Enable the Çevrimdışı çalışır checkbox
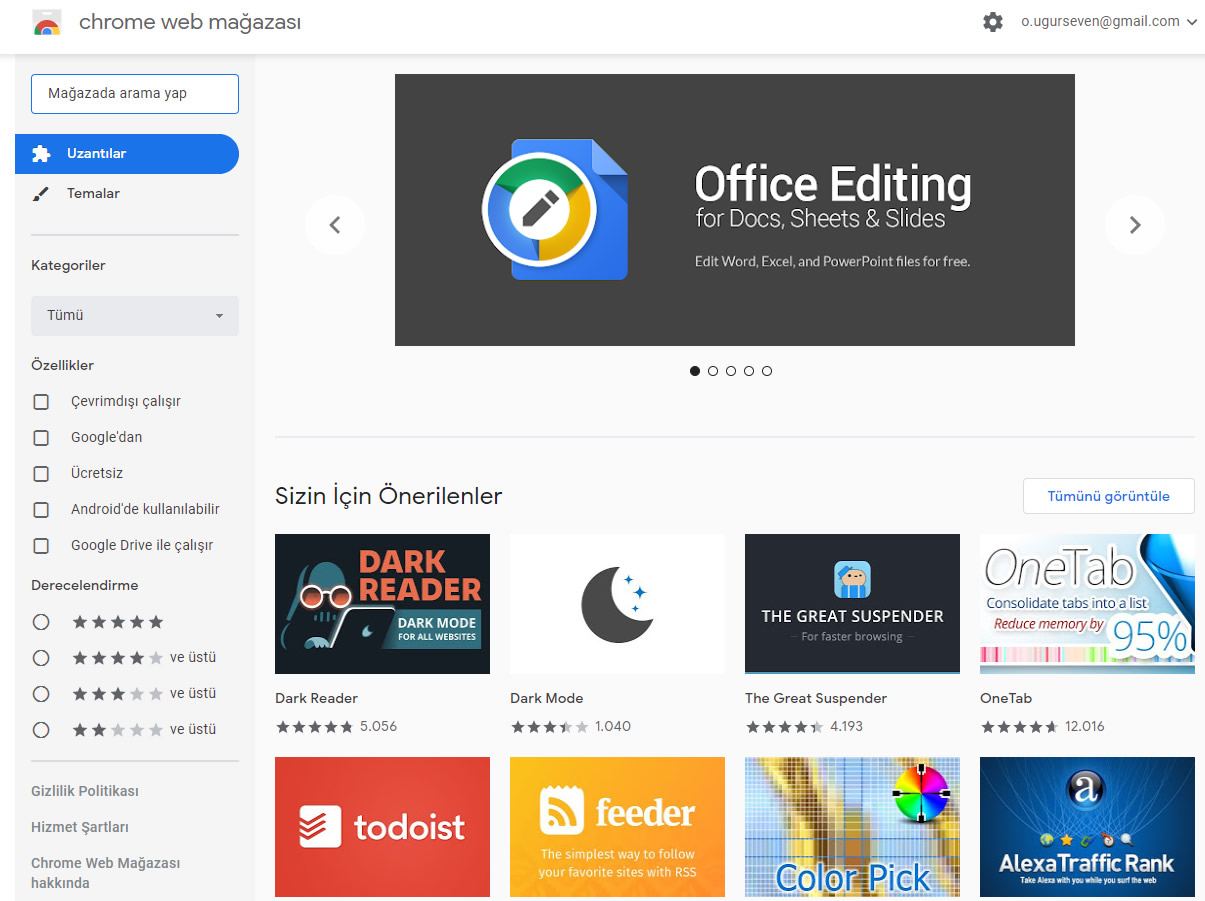The height and width of the screenshot is (901, 1205). 41,402
